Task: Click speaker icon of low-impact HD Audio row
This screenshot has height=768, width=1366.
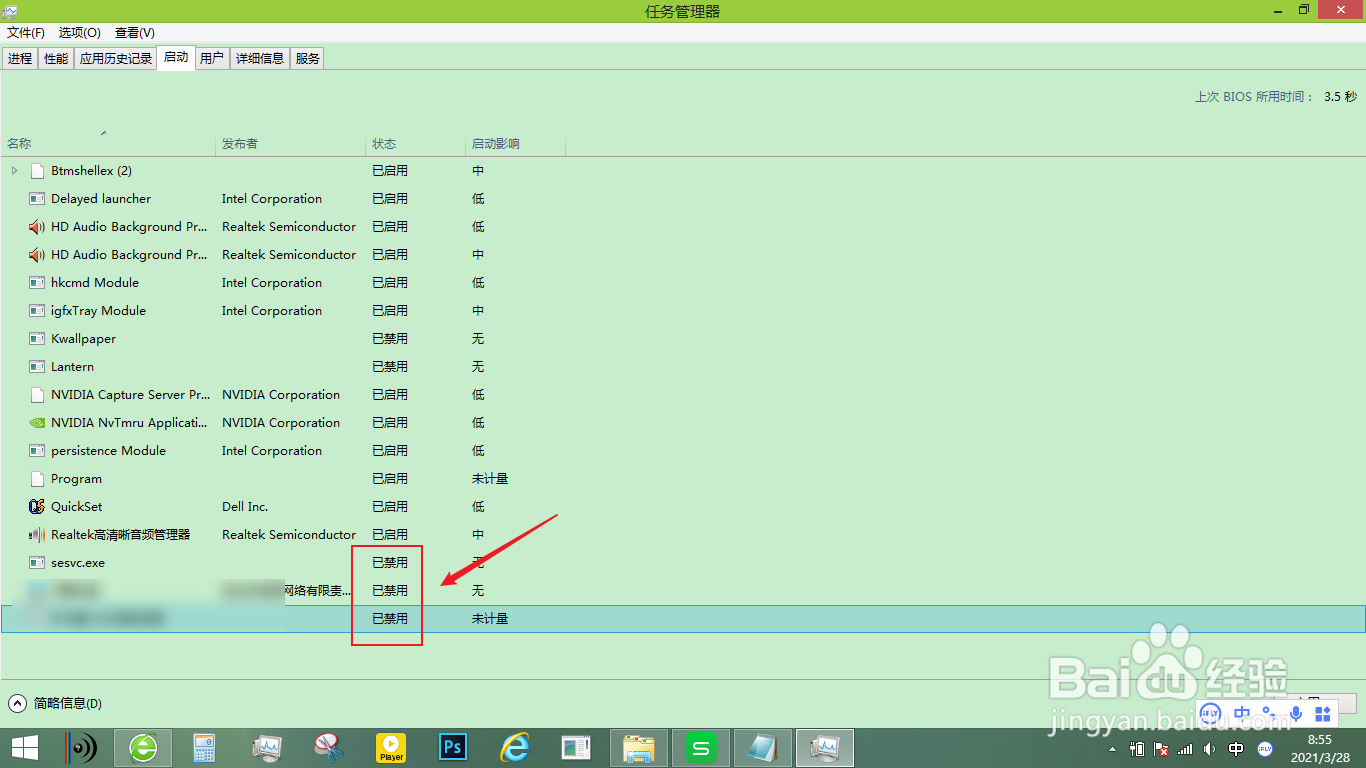Action: (x=37, y=227)
